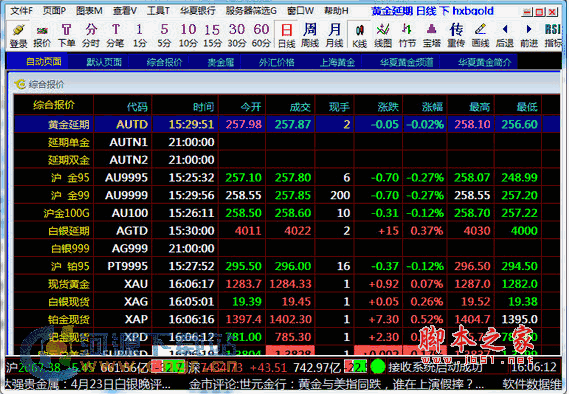Switch to the 外汇价格 tab
This screenshot has height=394, width=569.
pos(277,62)
